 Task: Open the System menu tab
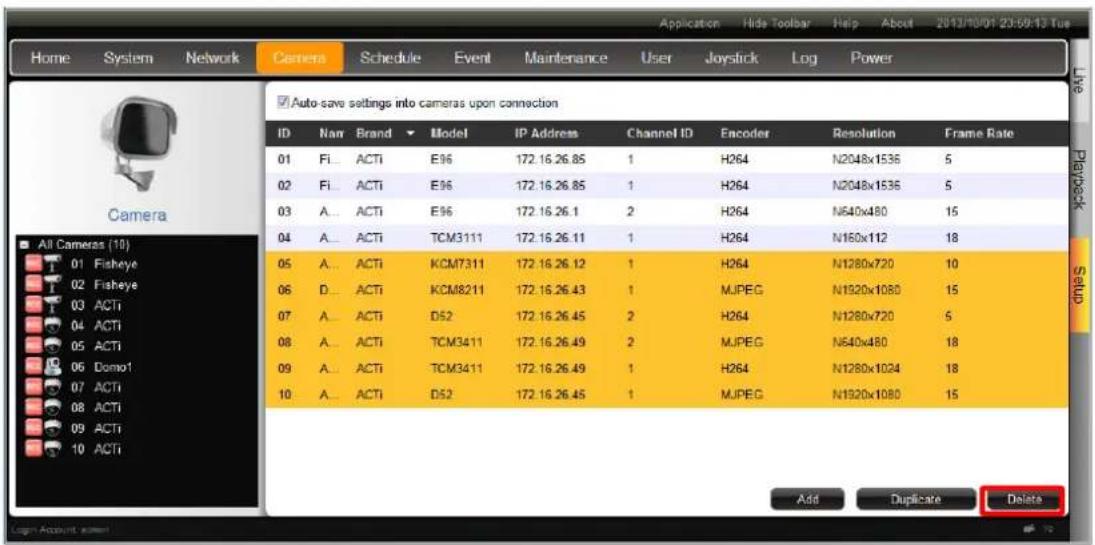(x=128, y=59)
